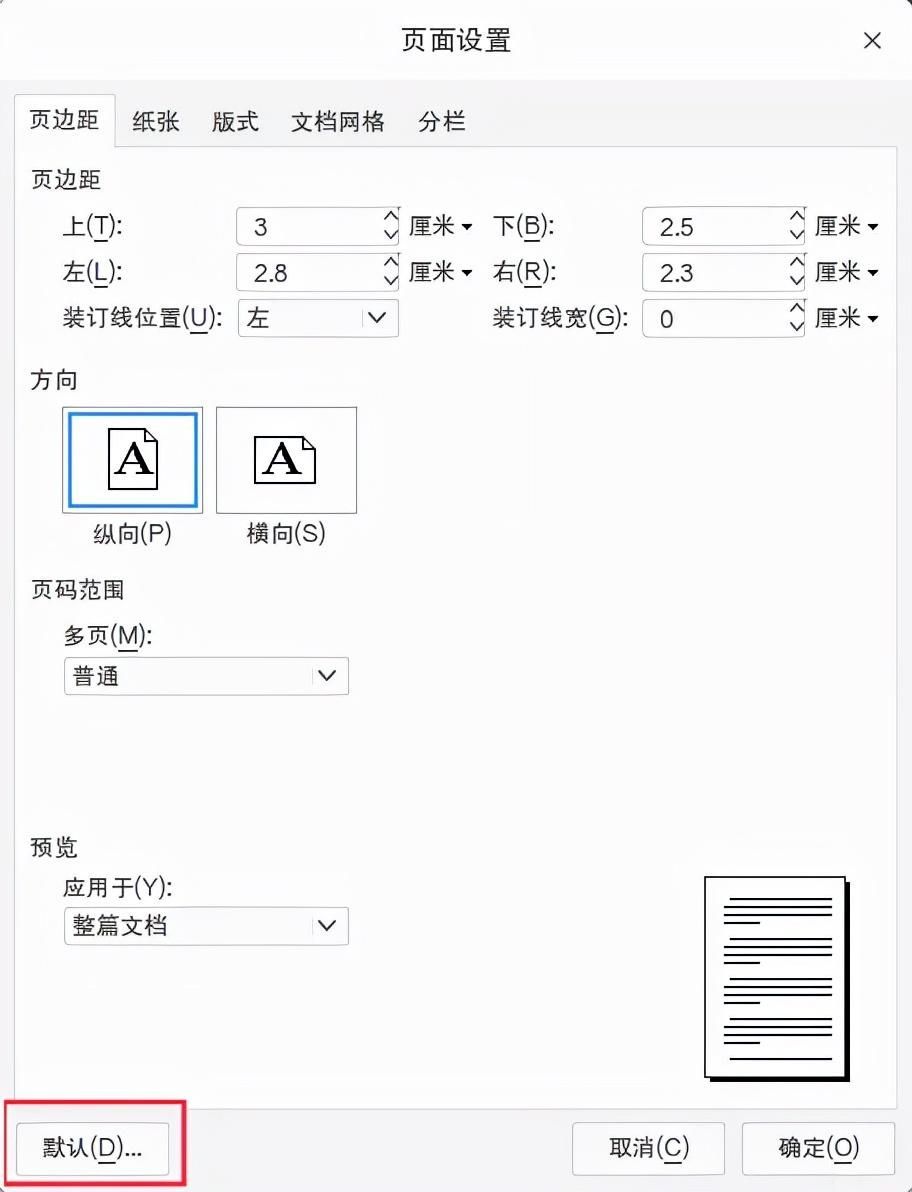Click the page preview thumbnail
912x1192 pixels.
(x=777, y=978)
